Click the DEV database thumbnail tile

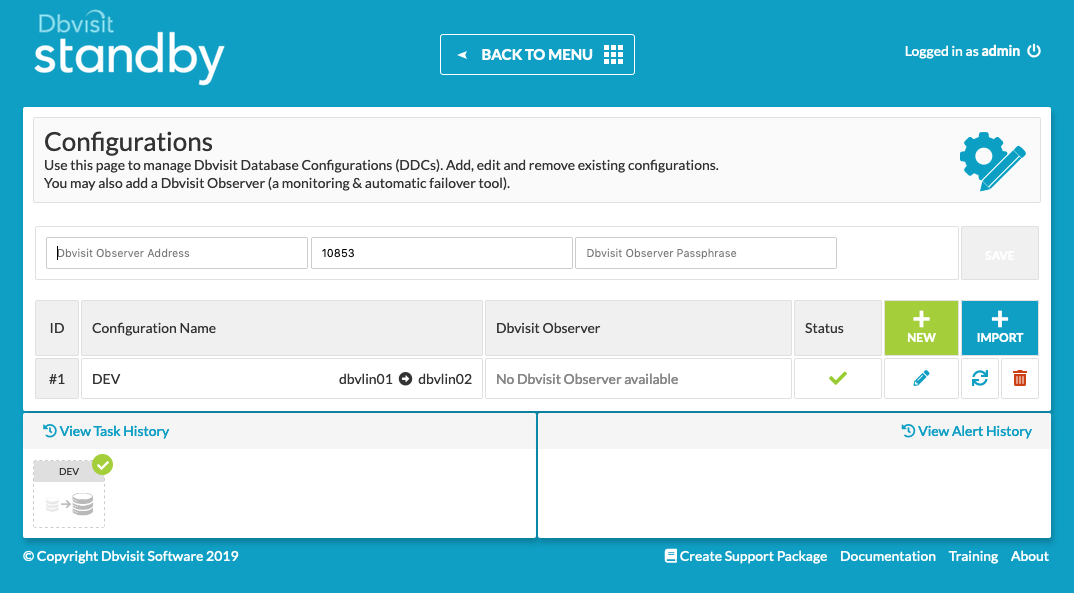click(69, 494)
